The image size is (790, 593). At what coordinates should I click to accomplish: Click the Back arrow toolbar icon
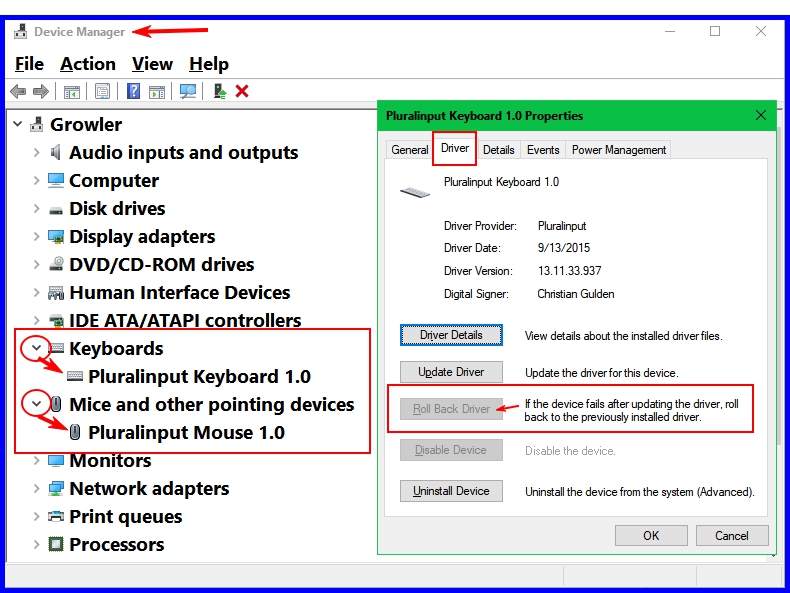(18, 91)
